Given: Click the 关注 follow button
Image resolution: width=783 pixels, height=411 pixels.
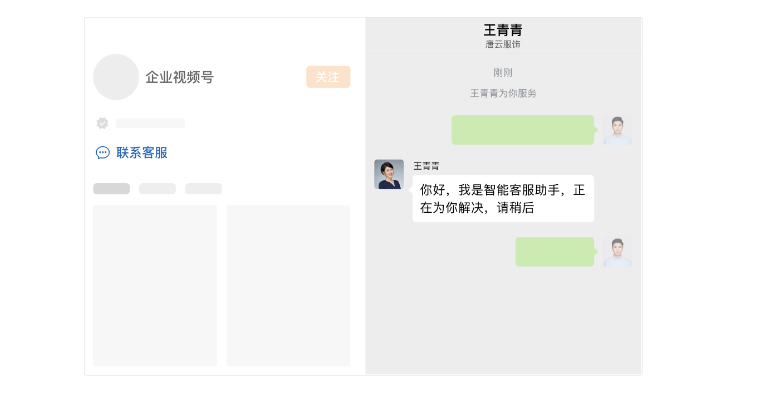Looking at the screenshot, I should [x=328, y=77].
